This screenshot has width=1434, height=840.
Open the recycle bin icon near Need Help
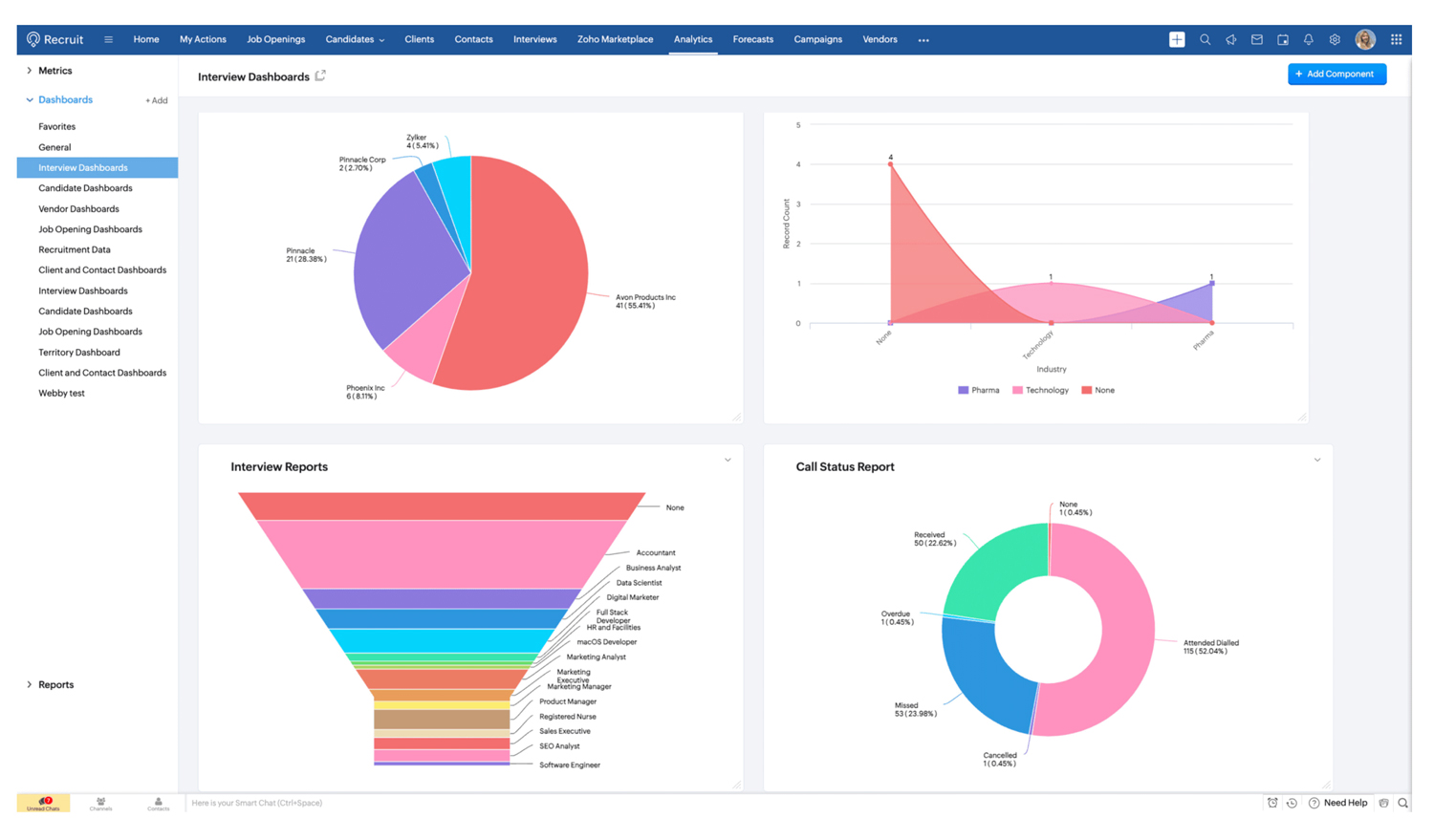1383,803
